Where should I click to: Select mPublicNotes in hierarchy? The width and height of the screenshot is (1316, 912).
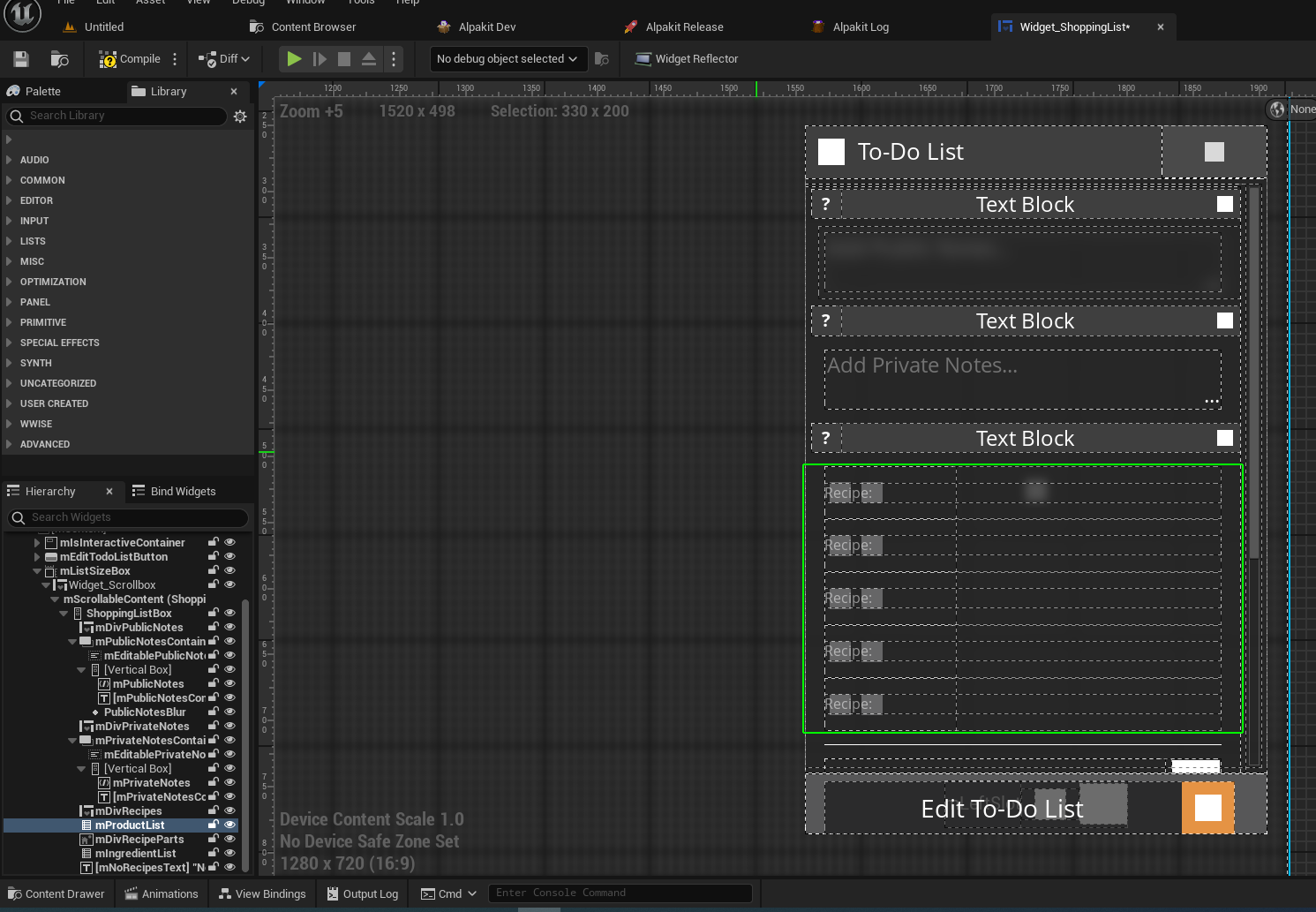point(148,684)
